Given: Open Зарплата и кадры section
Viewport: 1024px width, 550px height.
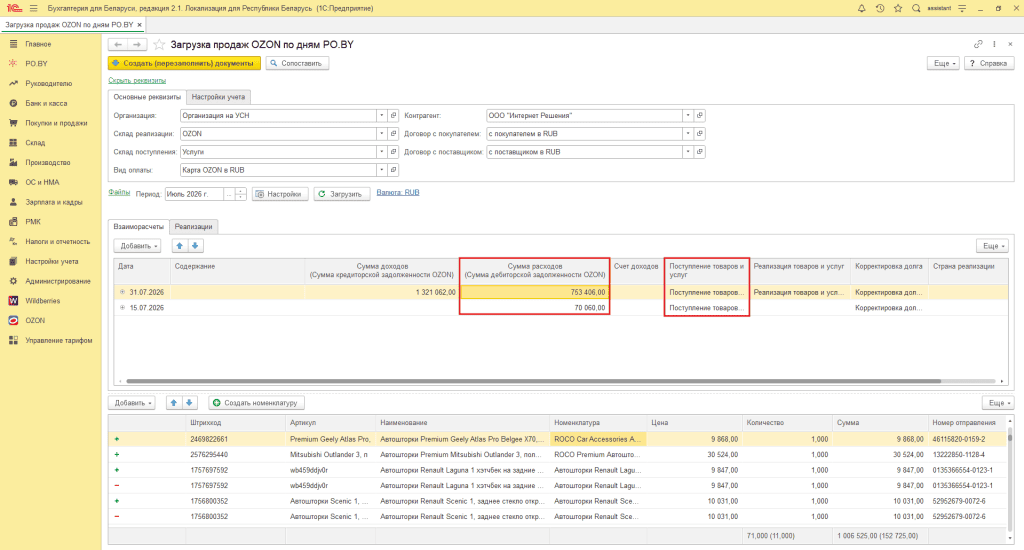Looking at the screenshot, I should 54,202.
